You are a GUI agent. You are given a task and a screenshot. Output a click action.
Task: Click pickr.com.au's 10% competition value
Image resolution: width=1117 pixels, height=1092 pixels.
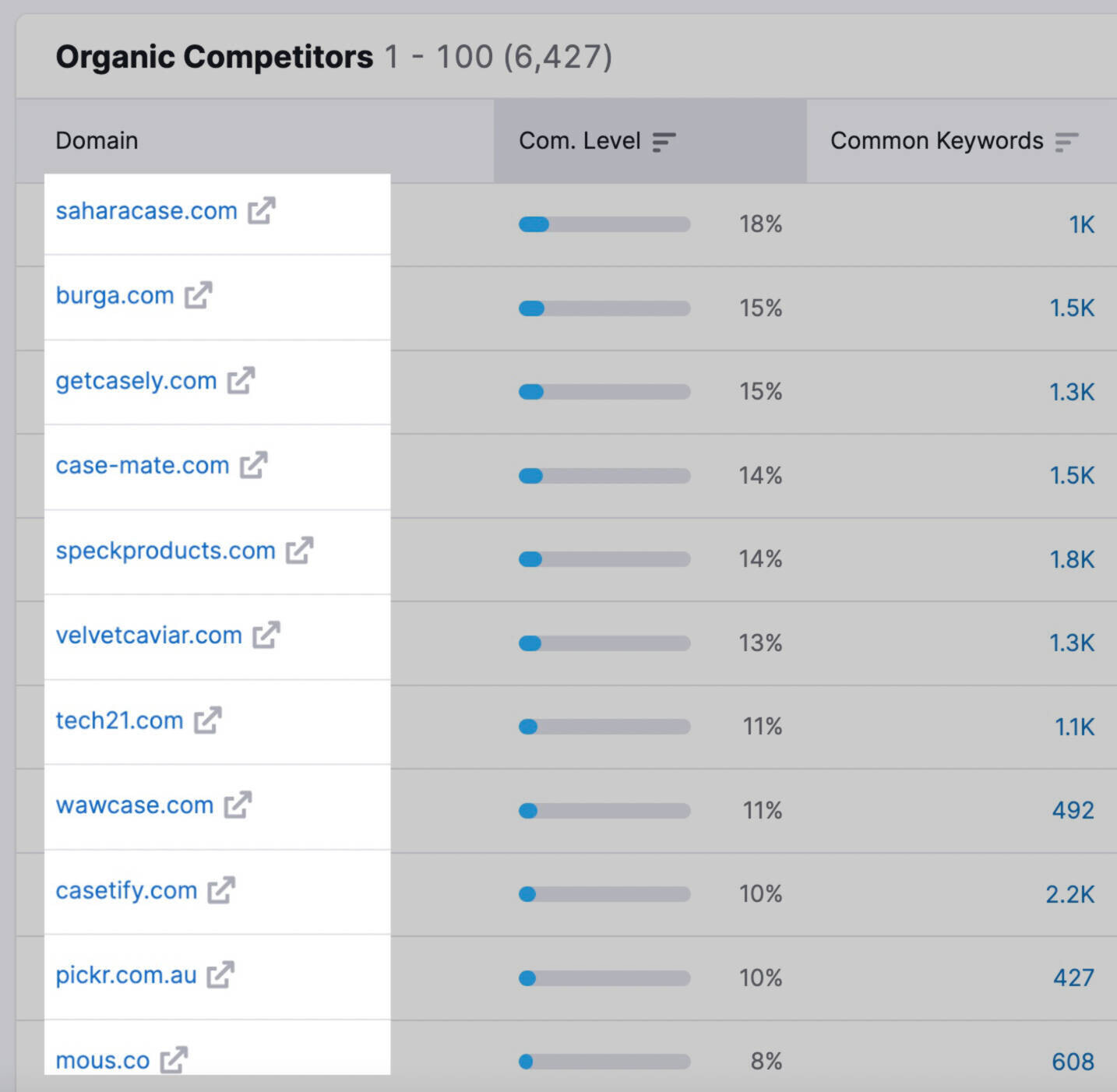760,978
